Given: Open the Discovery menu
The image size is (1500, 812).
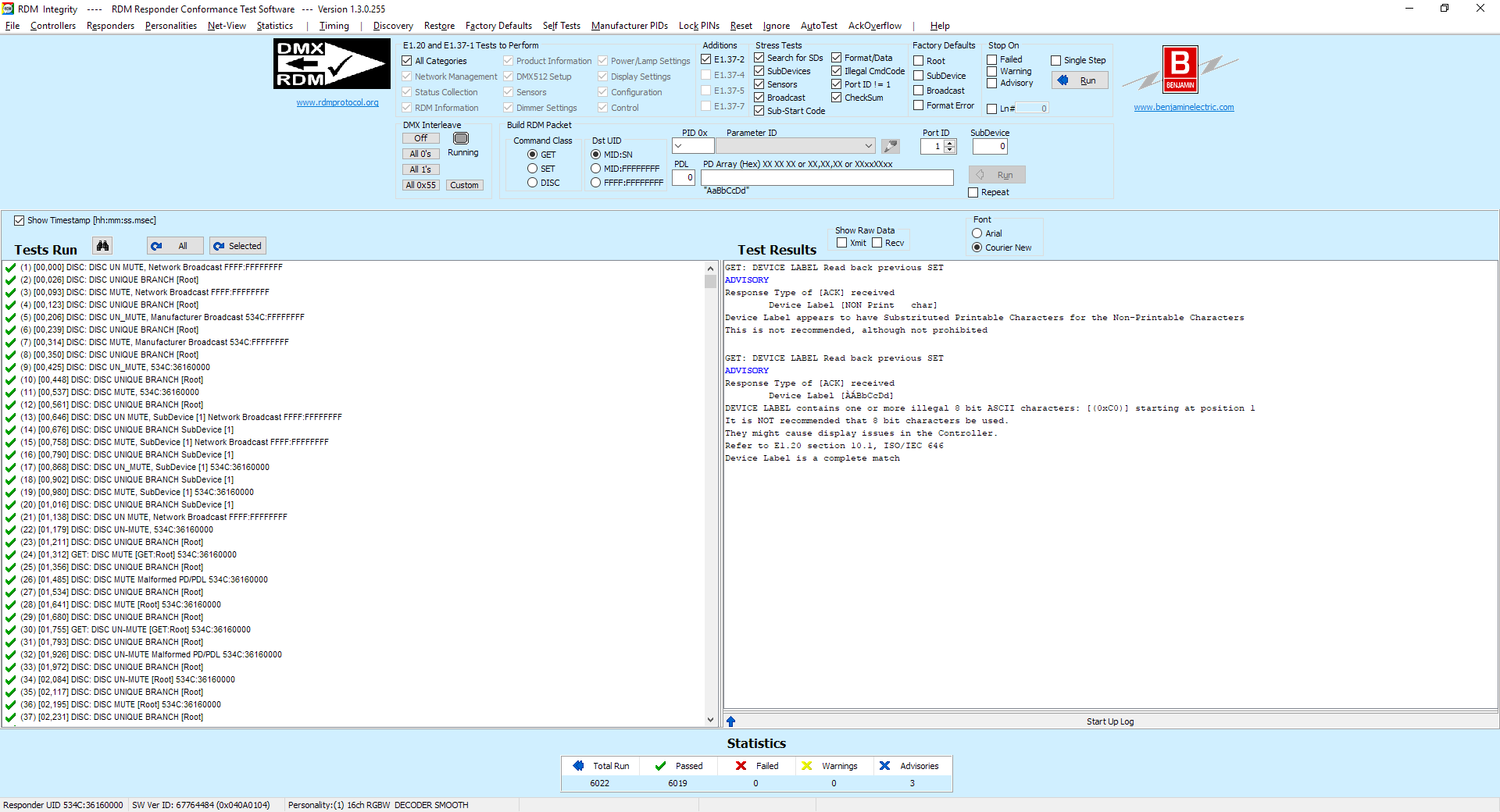Looking at the screenshot, I should (392, 26).
